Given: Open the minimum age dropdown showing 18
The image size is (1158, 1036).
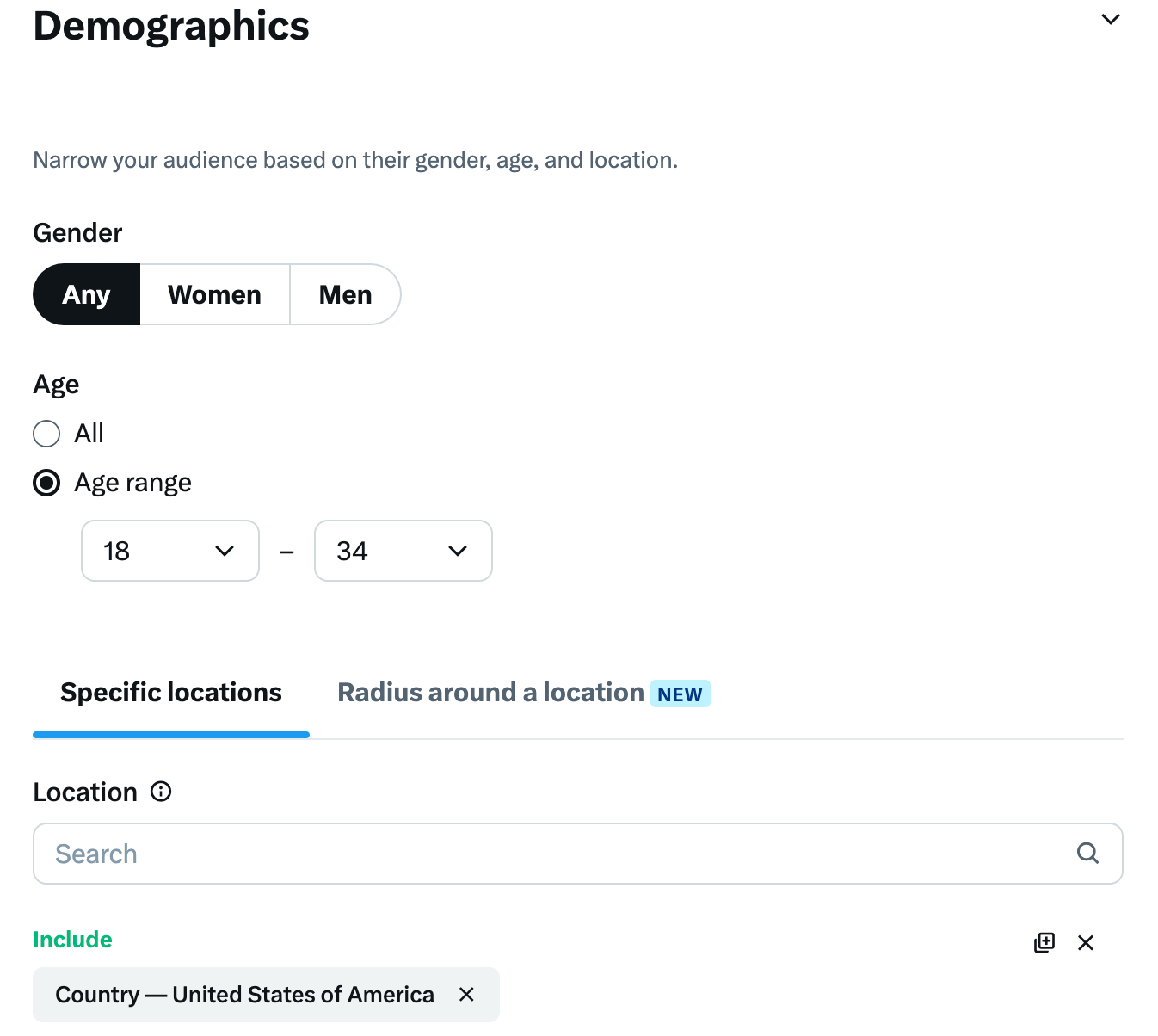Looking at the screenshot, I should pos(169,551).
